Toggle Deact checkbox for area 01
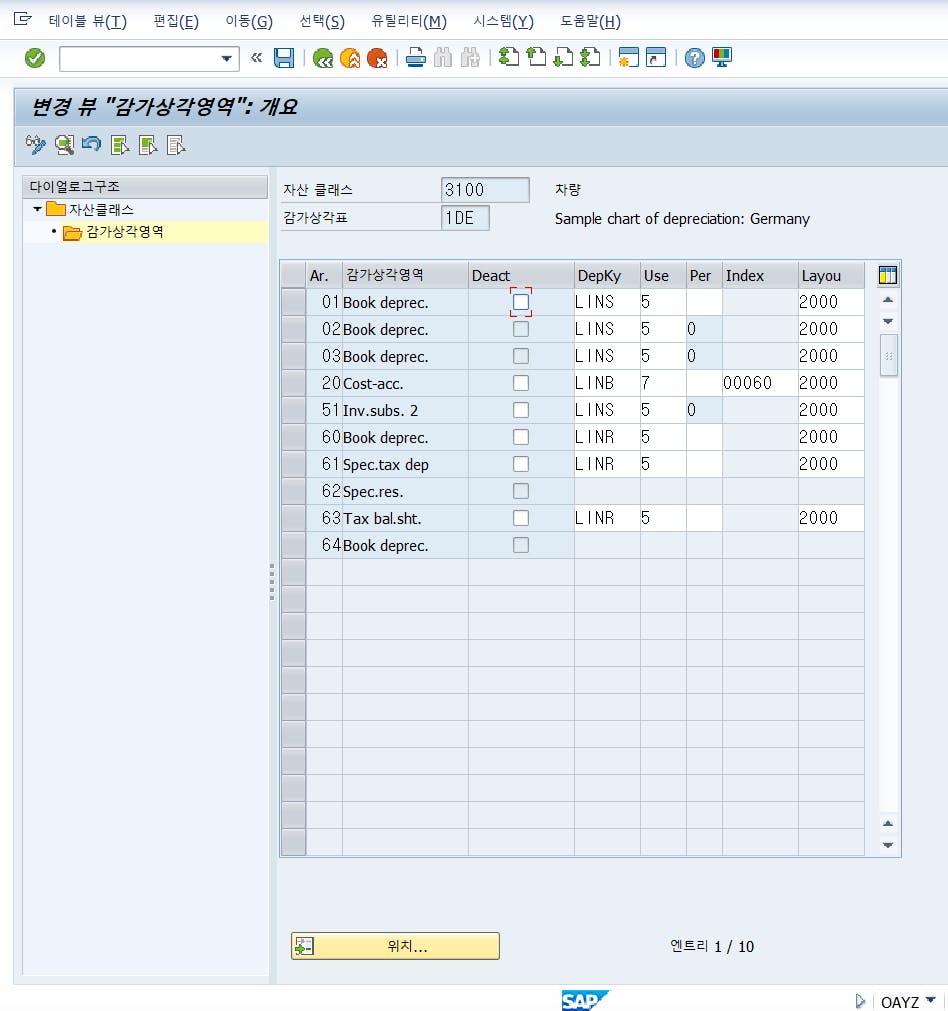Screen dimensions: 948x1011 click(521, 302)
